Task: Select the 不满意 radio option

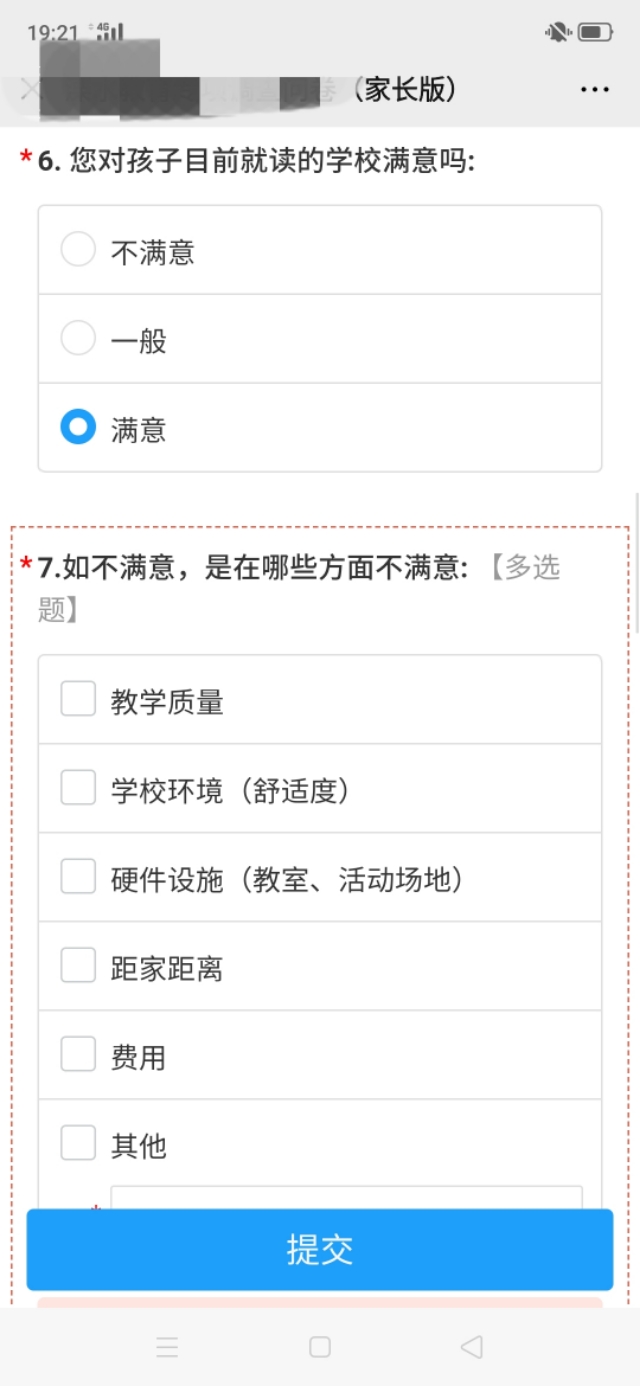Action: click(x=78, y=249)
